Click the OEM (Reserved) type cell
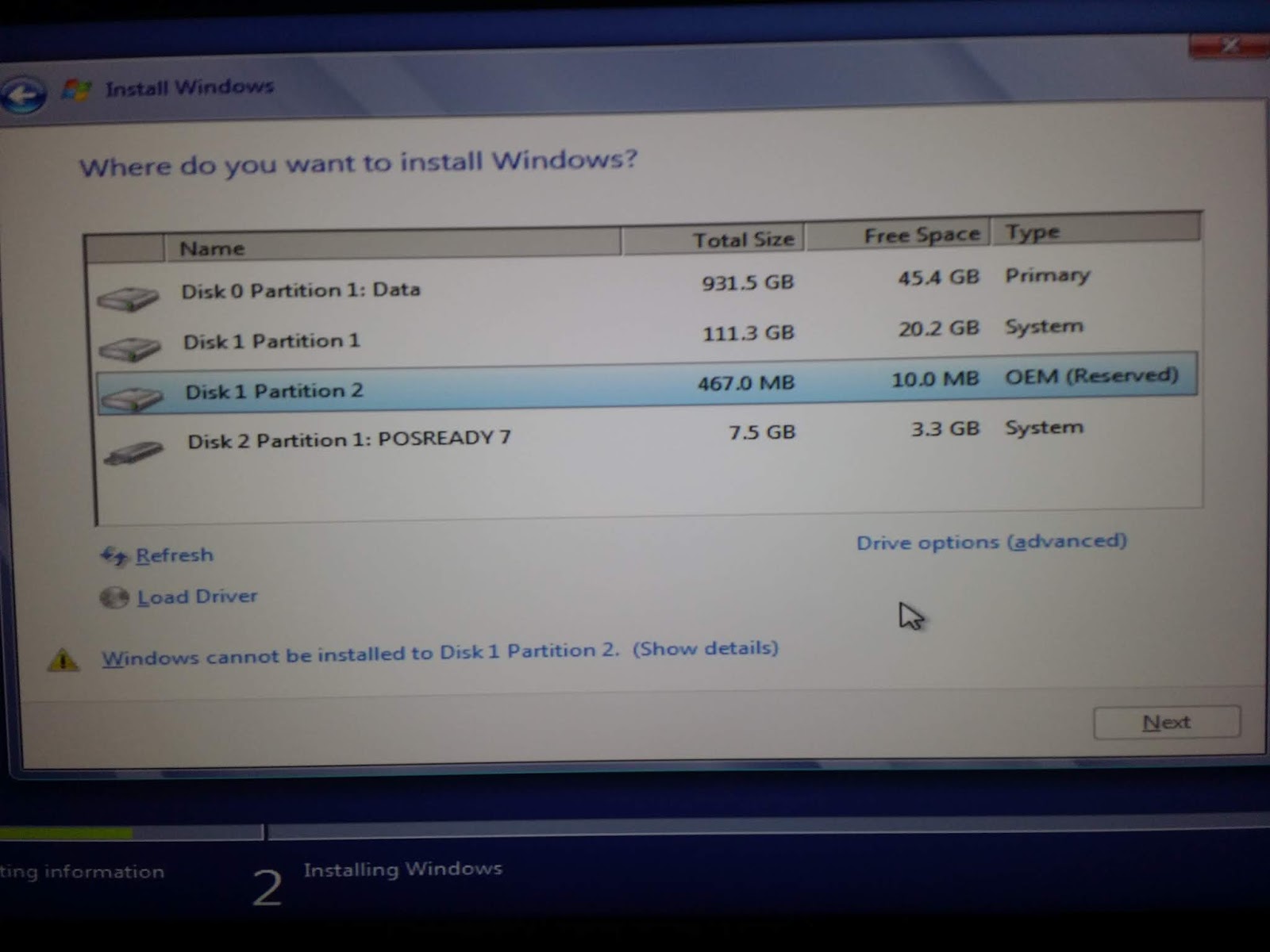 click(1092, 376)
